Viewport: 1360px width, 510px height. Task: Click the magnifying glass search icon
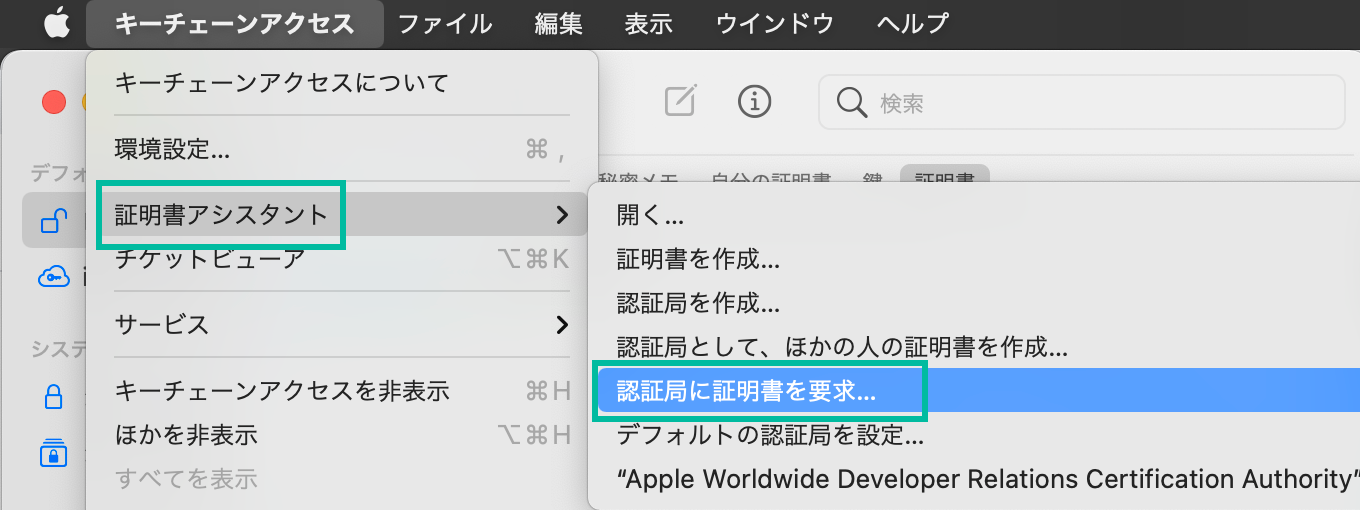[851, 102]
